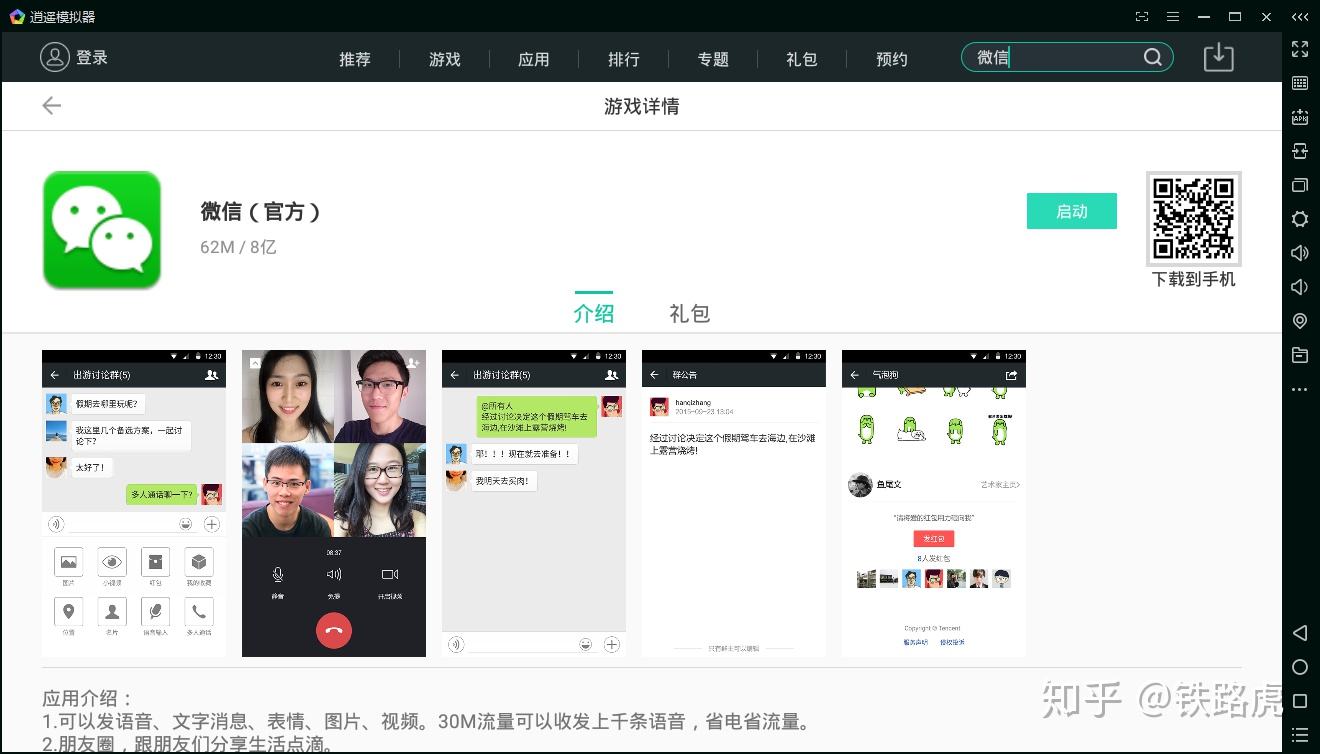Click the user login avatar icon
The height and width of the screenshot is (754, 1320).
[x=55, y=57]
